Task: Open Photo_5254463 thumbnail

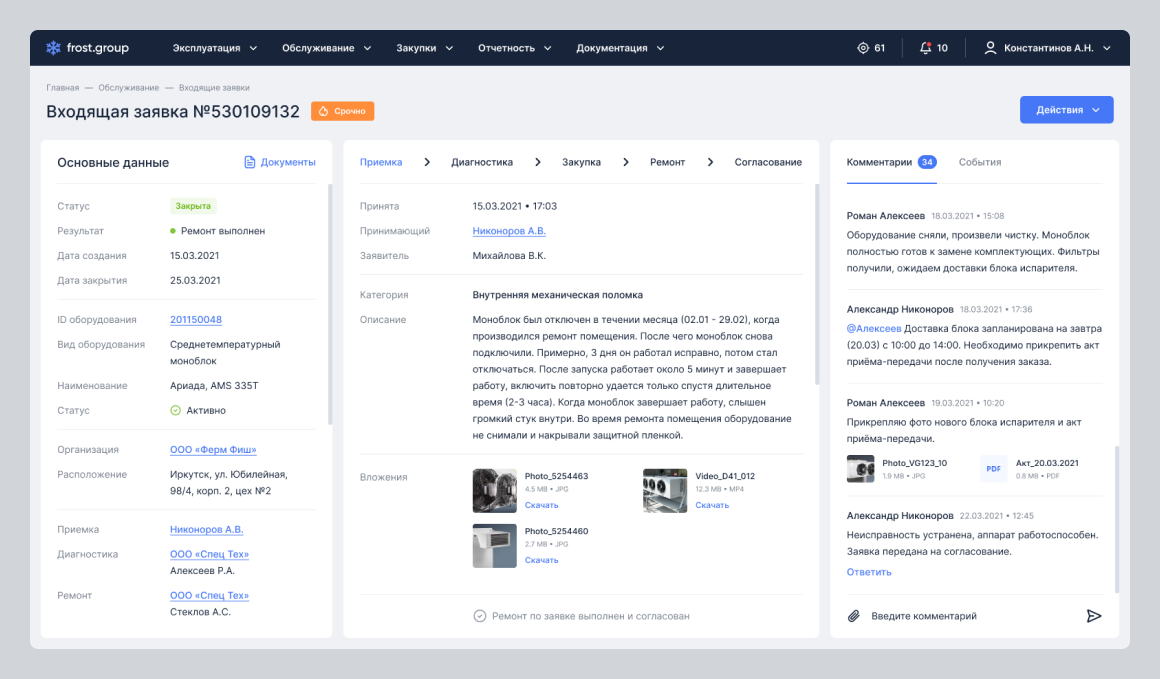Action: [494, 490]
